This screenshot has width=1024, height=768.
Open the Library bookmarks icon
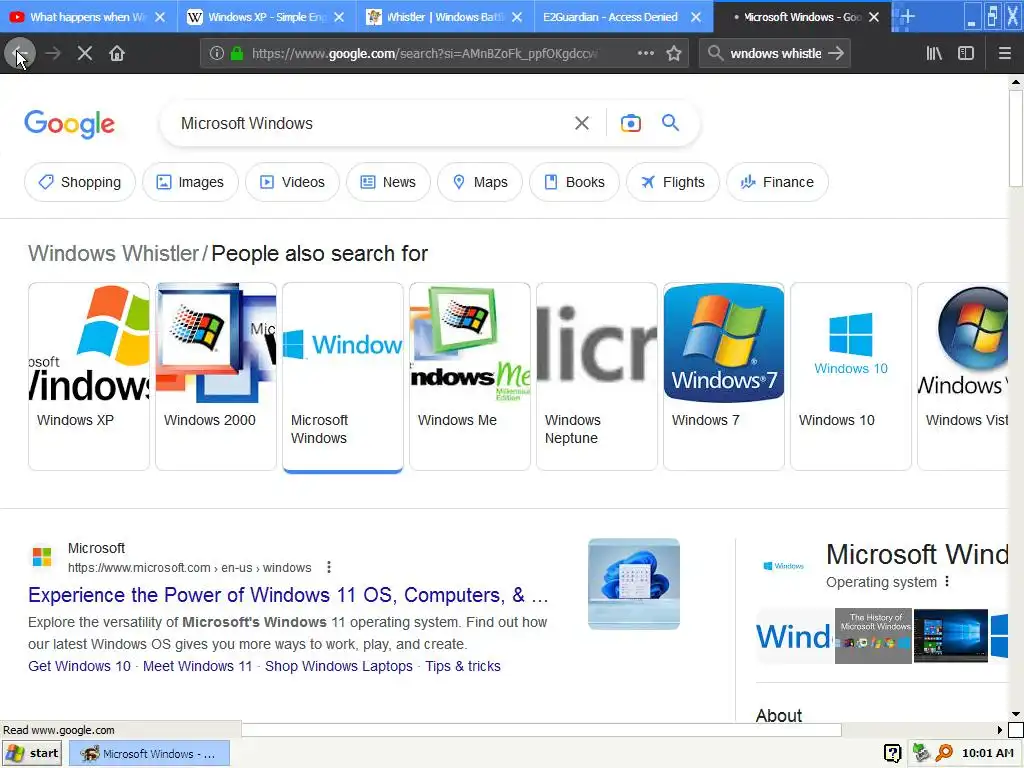[934, 54]
